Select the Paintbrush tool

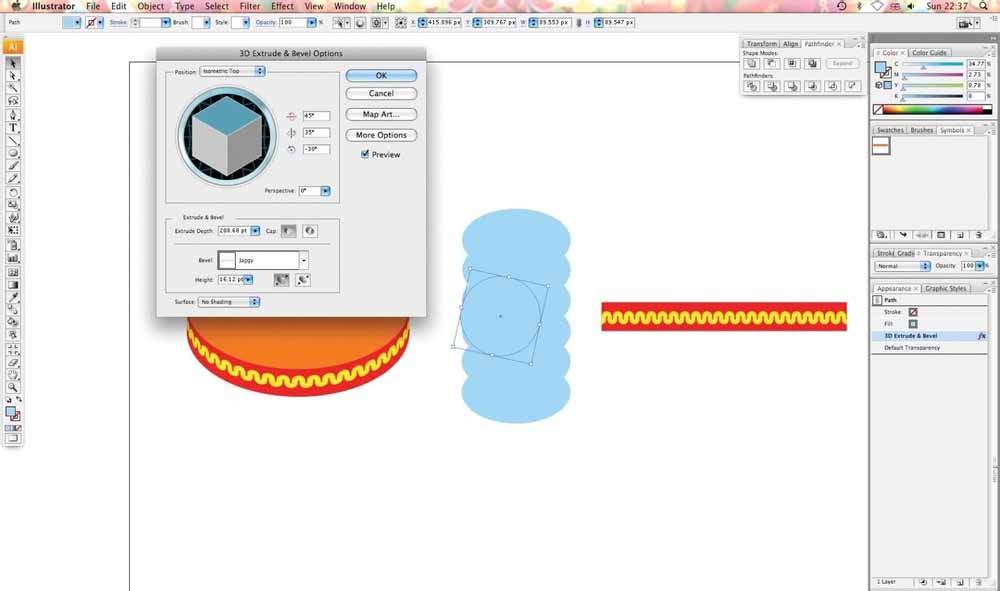(x=13, y=166)
